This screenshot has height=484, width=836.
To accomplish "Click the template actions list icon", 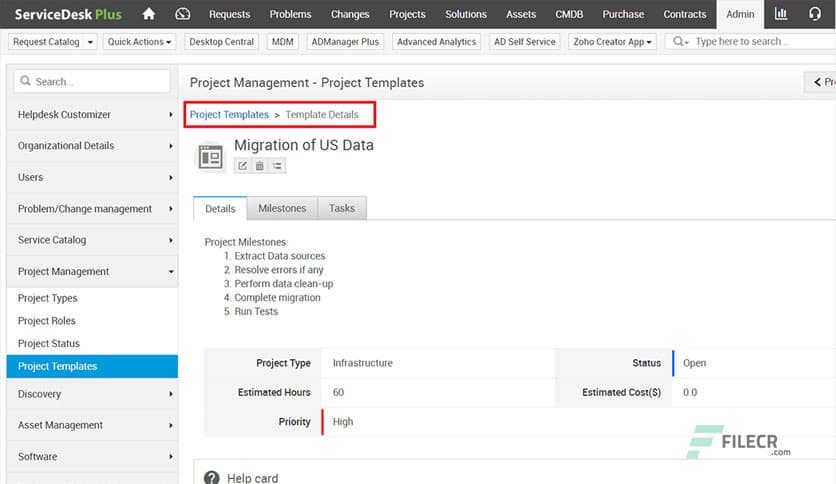I will pos(277,166).
